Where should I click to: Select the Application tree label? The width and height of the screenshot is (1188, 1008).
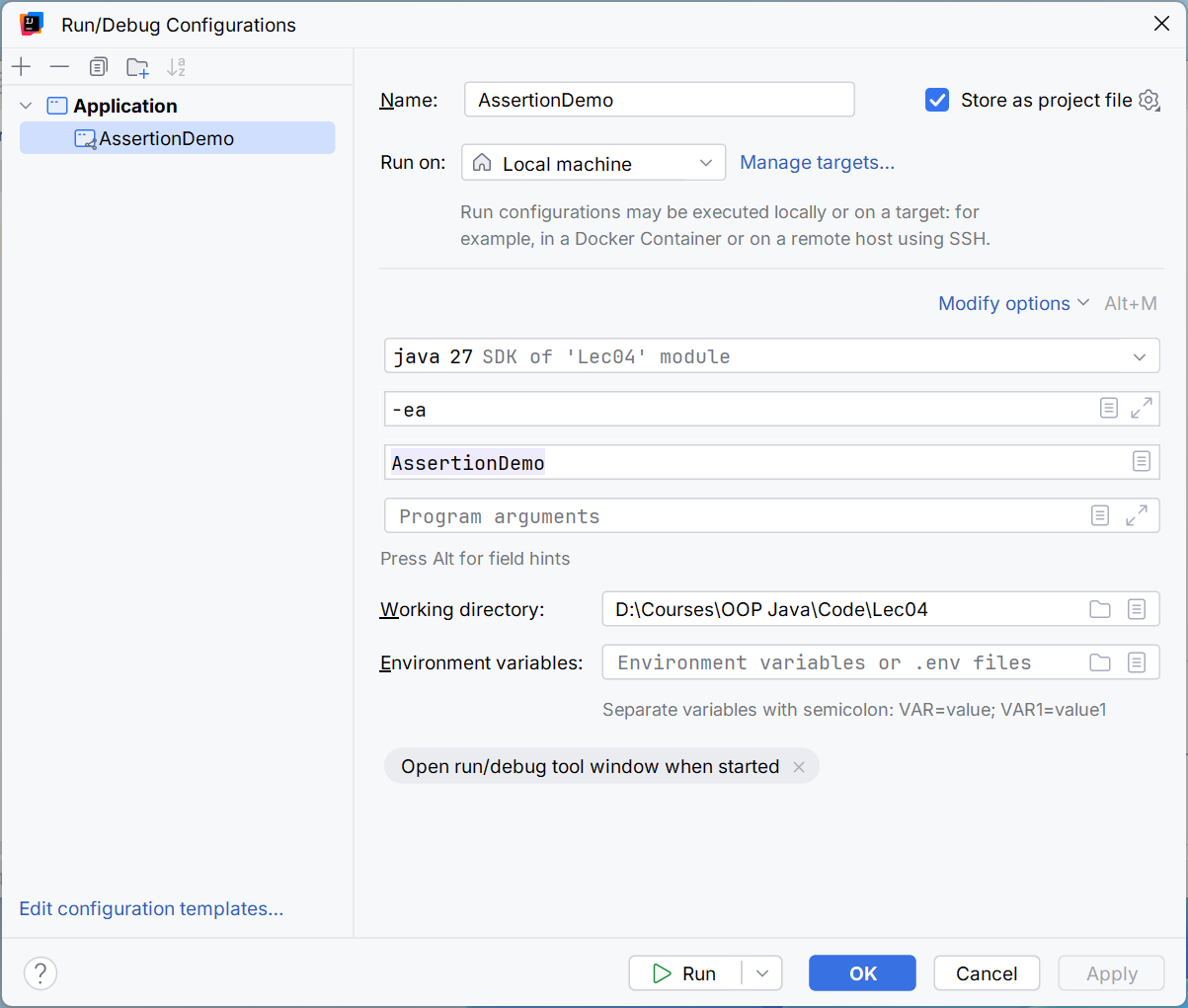click(125, 106)
